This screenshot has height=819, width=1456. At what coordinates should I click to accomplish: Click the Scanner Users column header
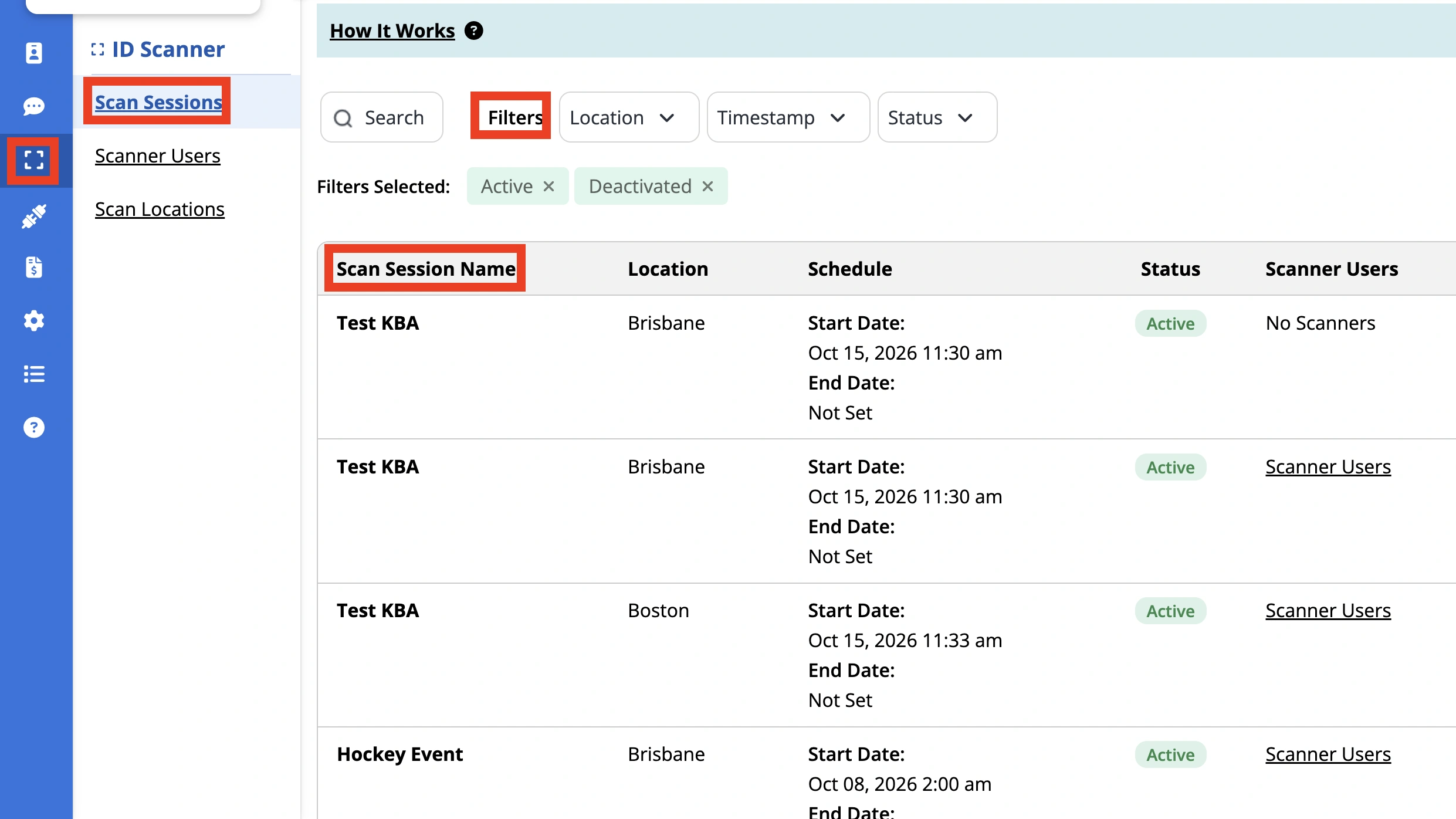click(x=1332, y=269)
